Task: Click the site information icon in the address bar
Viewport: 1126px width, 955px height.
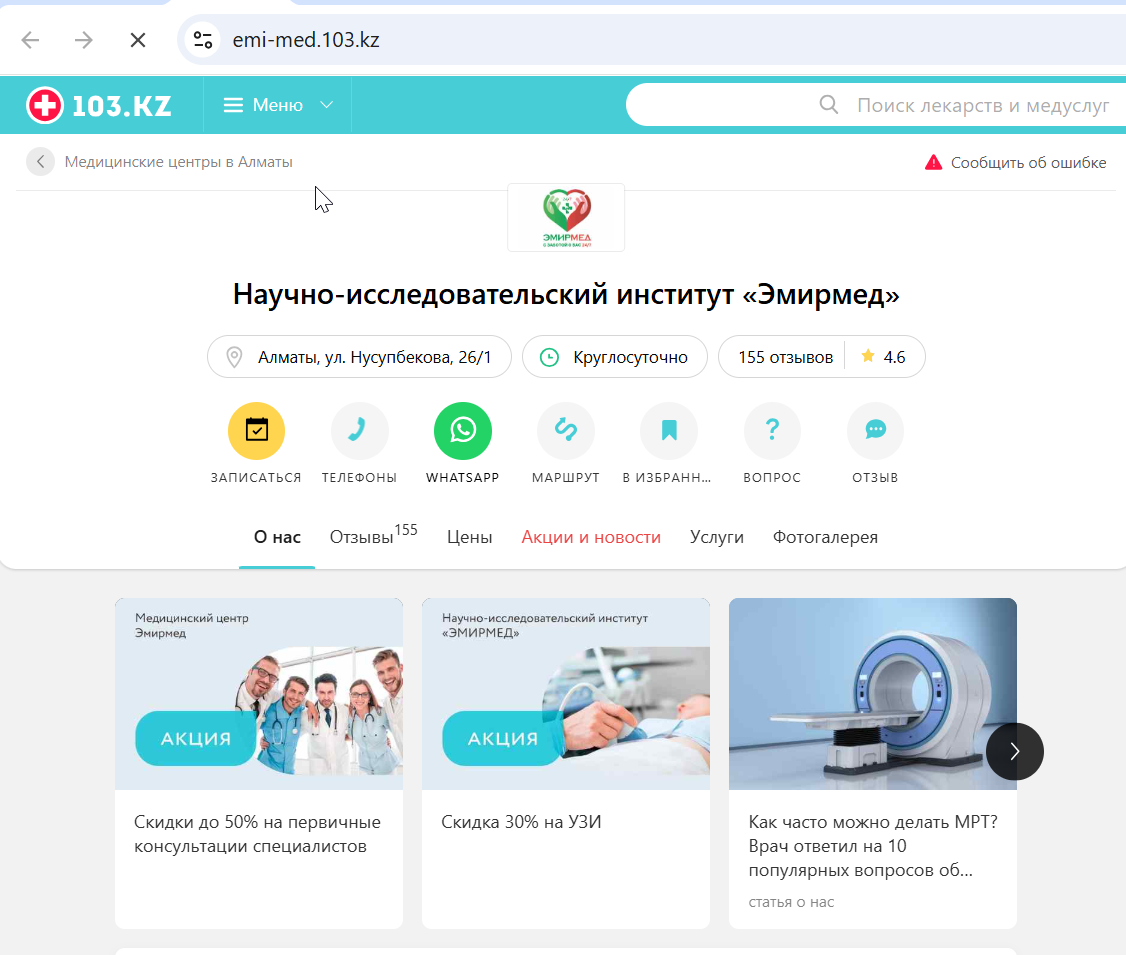Action: pos(203,39)
